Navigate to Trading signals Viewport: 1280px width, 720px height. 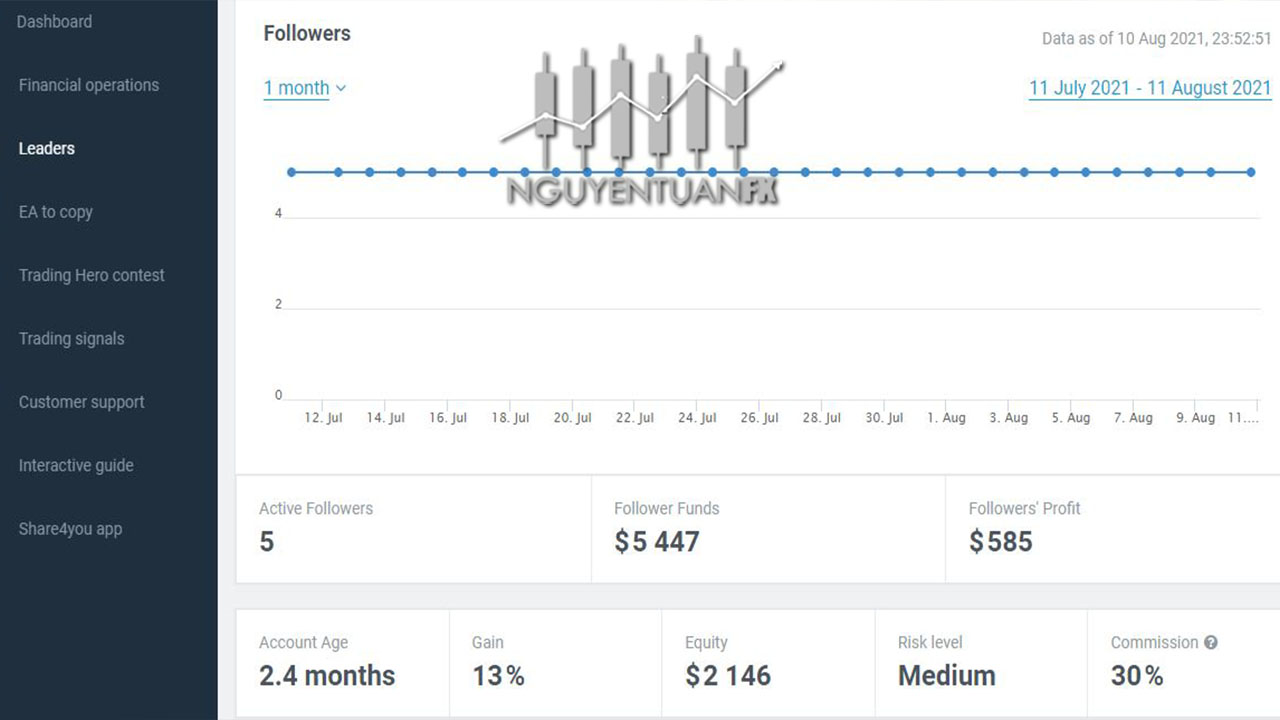tap(72, 339)
